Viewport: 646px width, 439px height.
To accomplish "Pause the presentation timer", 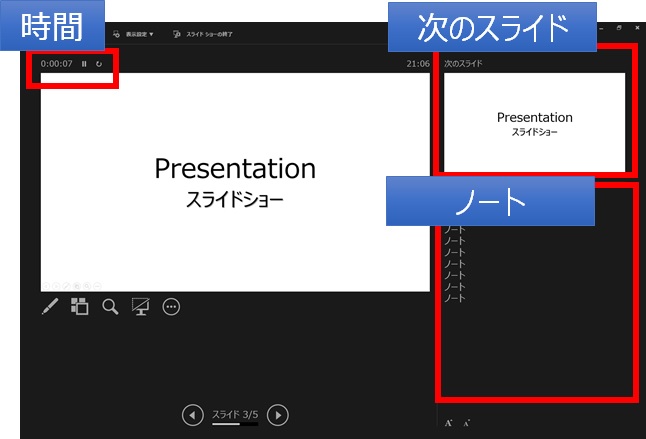I will [x=84, y=64].
